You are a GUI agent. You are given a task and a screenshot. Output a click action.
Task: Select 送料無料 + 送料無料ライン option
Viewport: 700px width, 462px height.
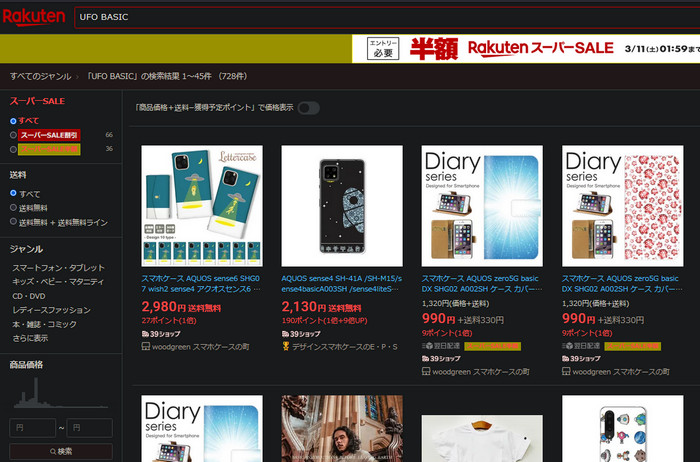pyautogui.click(x=13, y=222)
